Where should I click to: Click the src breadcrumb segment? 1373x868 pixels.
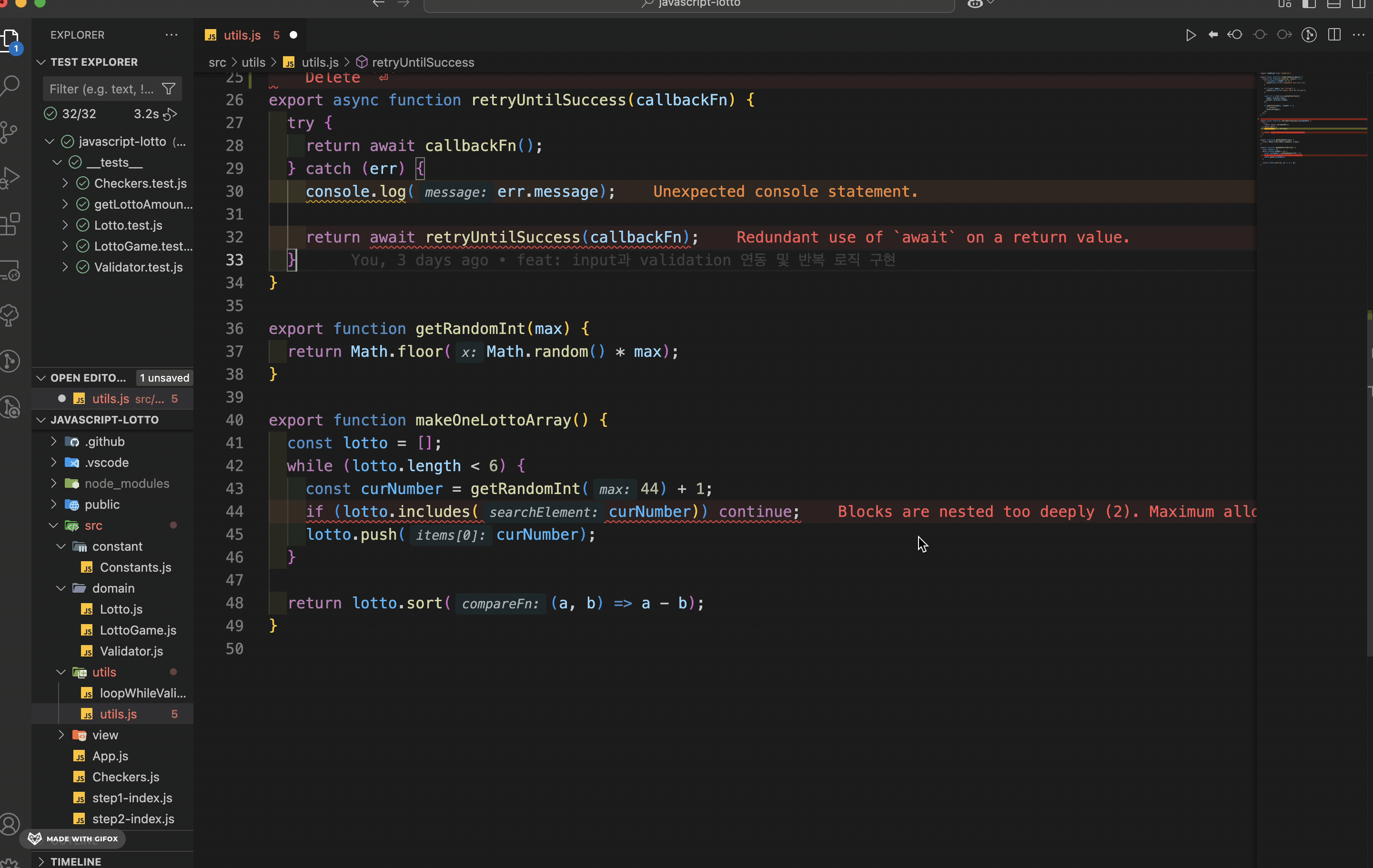217,62
